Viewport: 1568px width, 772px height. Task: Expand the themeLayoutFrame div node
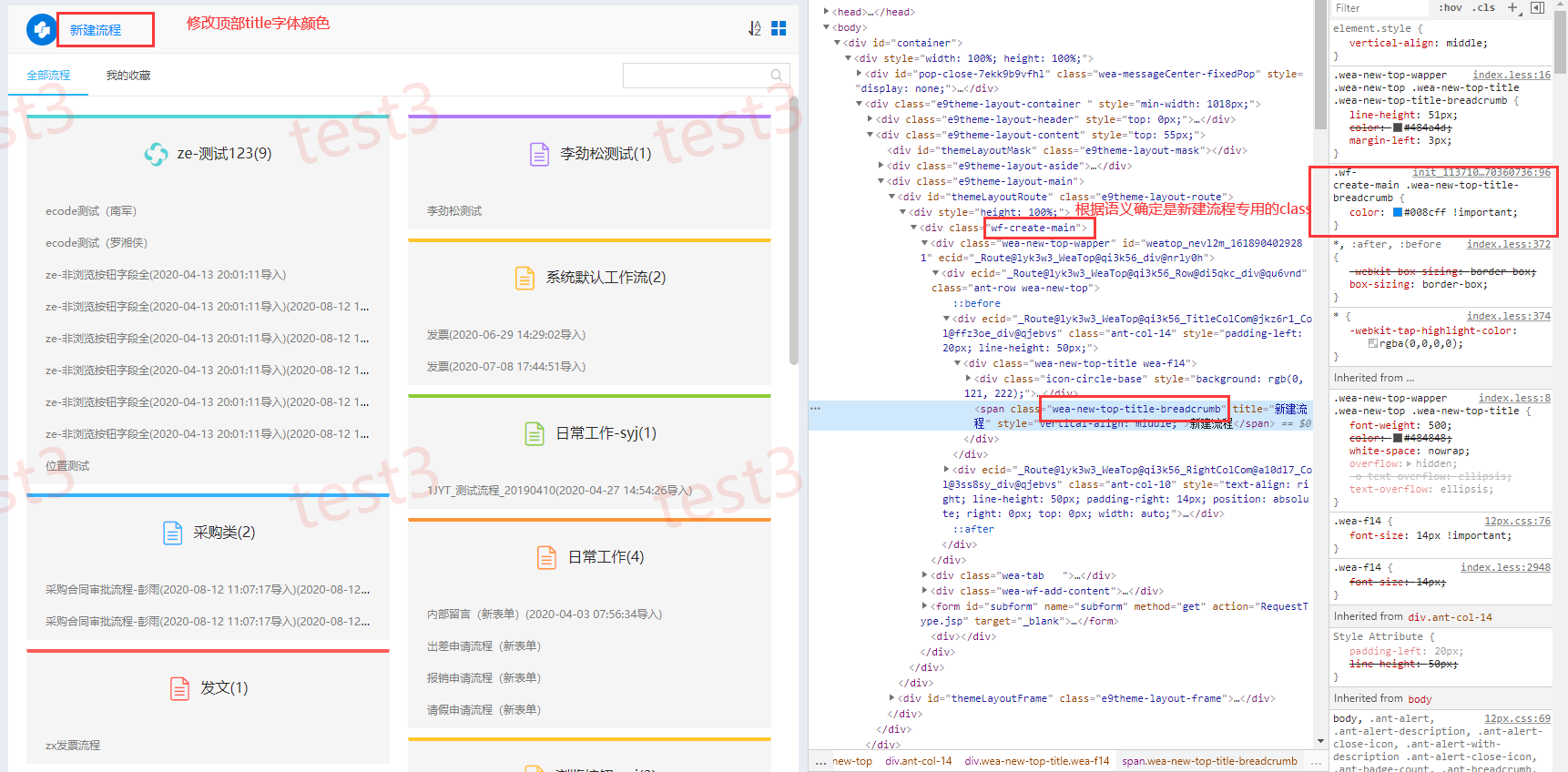[891, 698]
